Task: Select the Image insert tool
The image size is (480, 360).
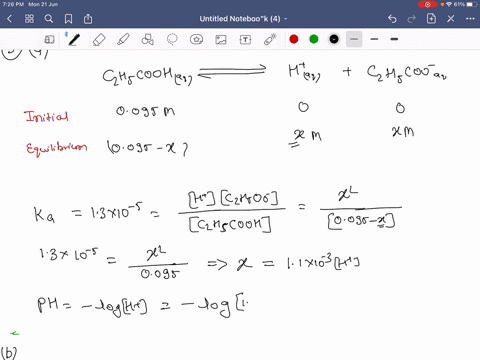Action: [x=221, y=40]
